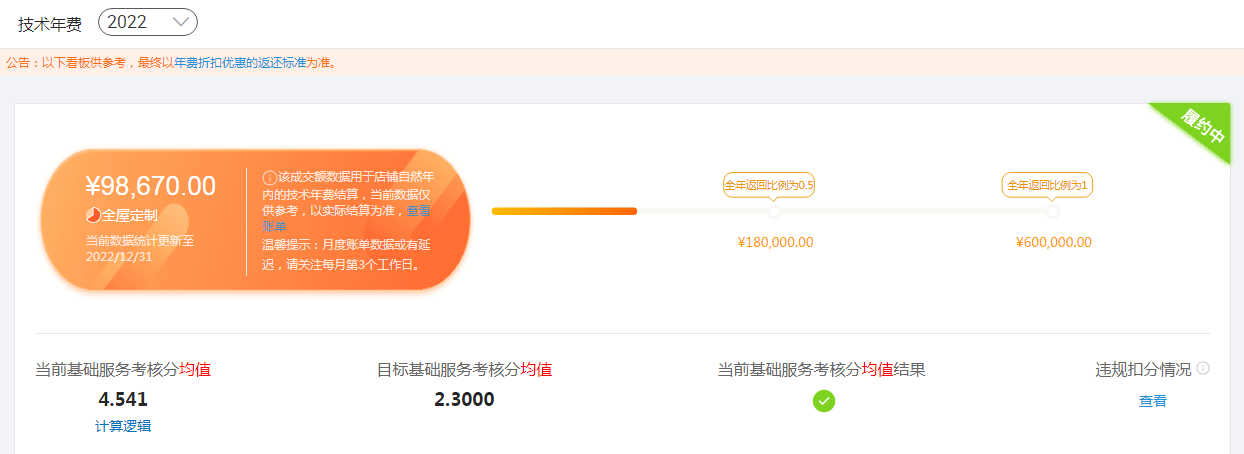The image size is (1244, 454).
Task: Select the circle marker above ¥180,000.00
Action: [x=775, y=211]
